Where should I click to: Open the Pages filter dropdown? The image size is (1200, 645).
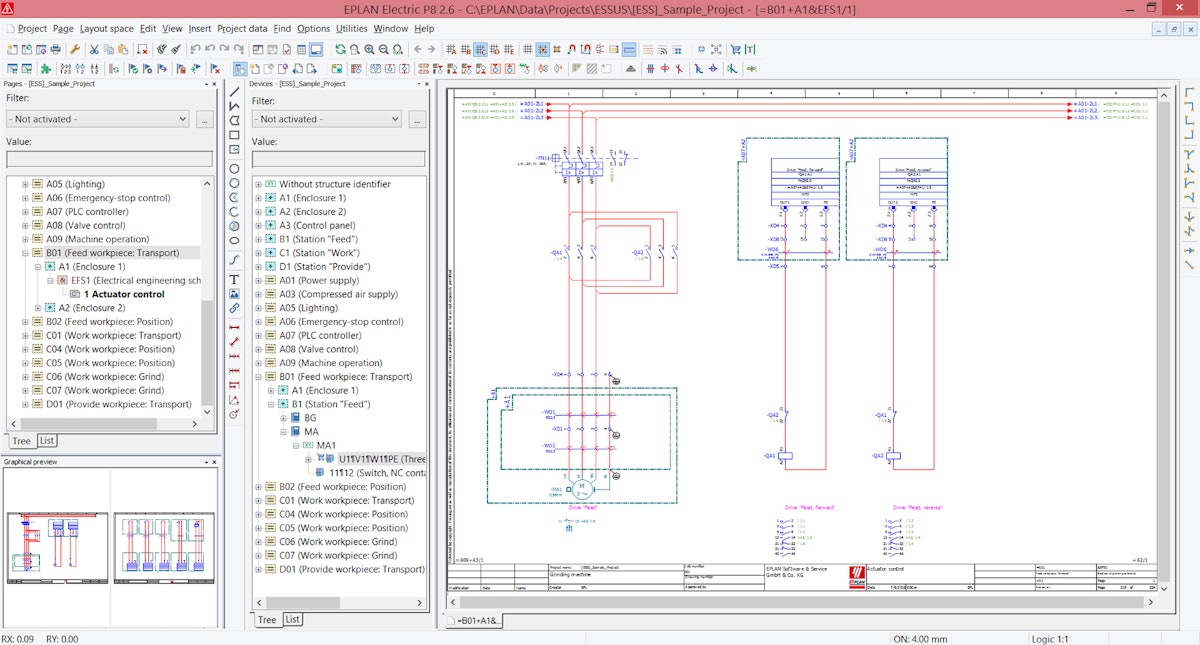point(97,119)
